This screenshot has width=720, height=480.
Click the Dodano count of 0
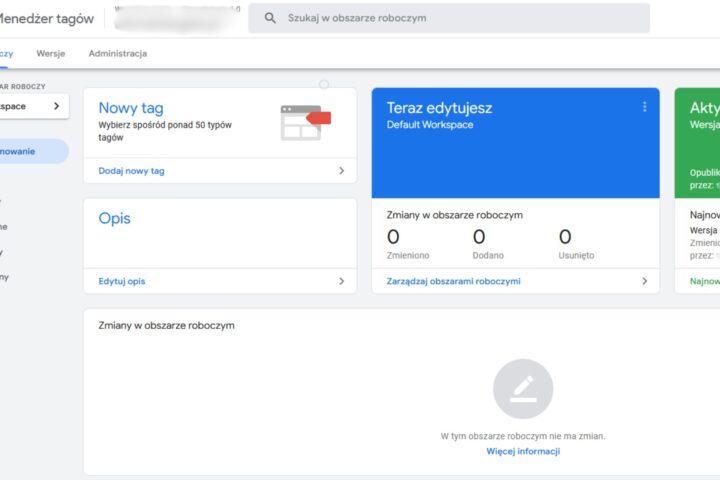479,237
